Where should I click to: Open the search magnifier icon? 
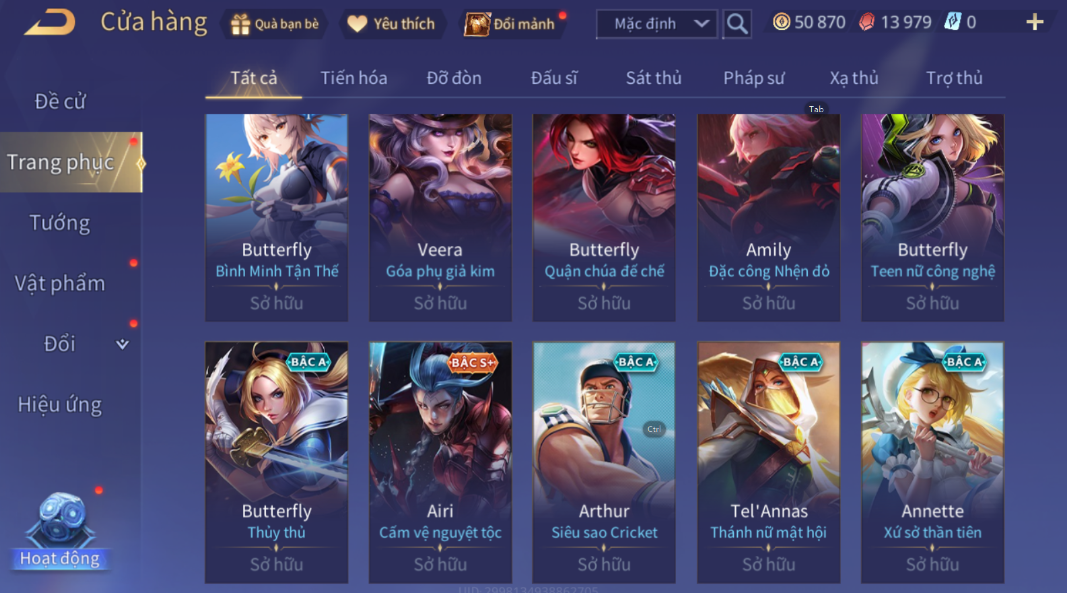click(736, 24)
